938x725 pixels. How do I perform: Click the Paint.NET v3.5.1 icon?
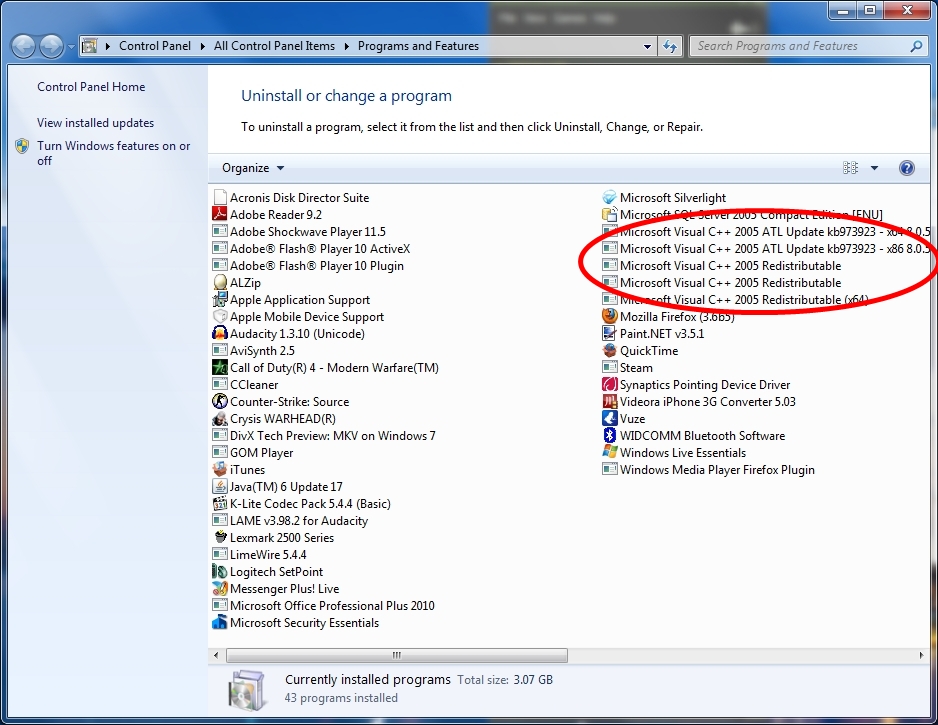pyautogui.click(x=610, y=333)
